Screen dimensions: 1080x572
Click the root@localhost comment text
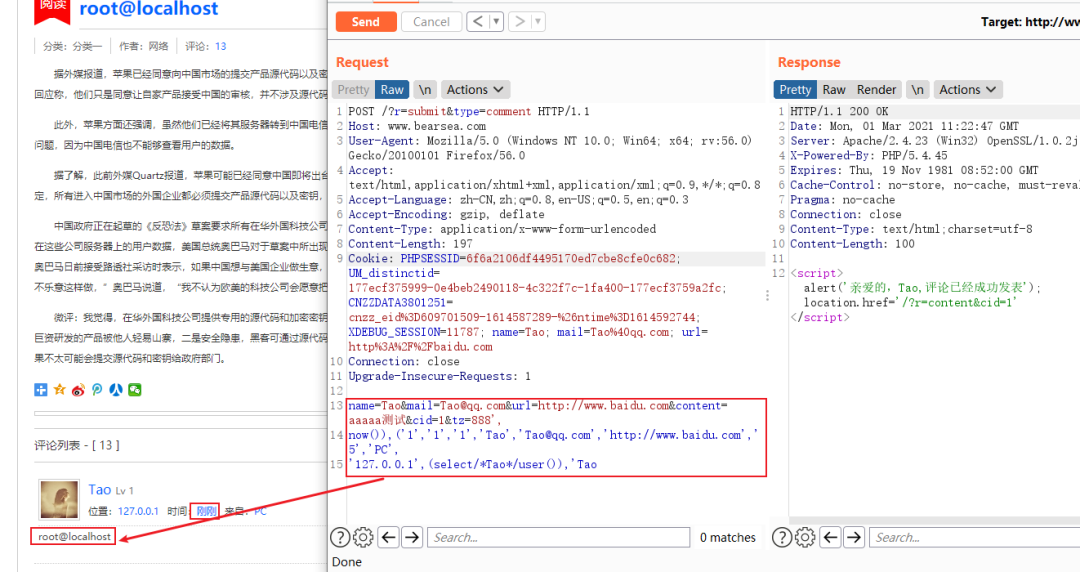(74, 536)
